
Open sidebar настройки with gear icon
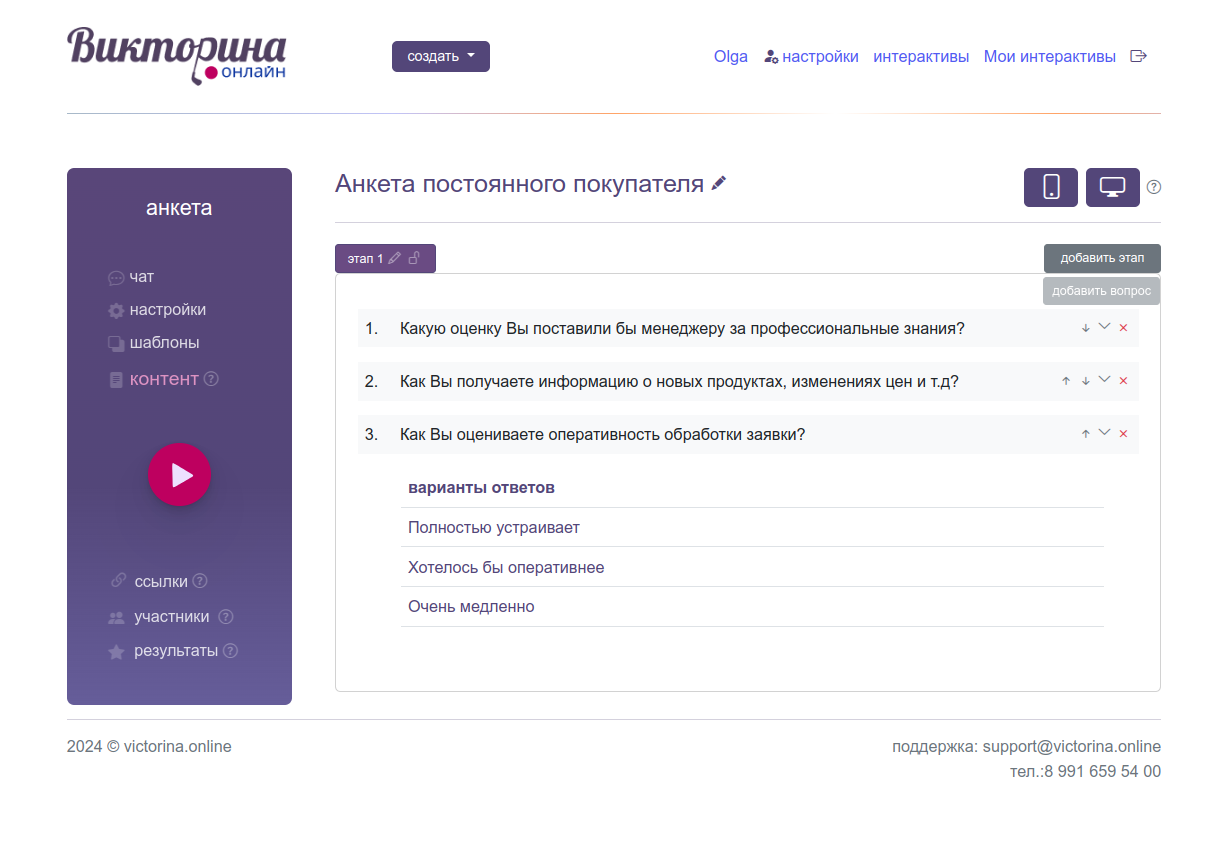(x=157, y=310)
